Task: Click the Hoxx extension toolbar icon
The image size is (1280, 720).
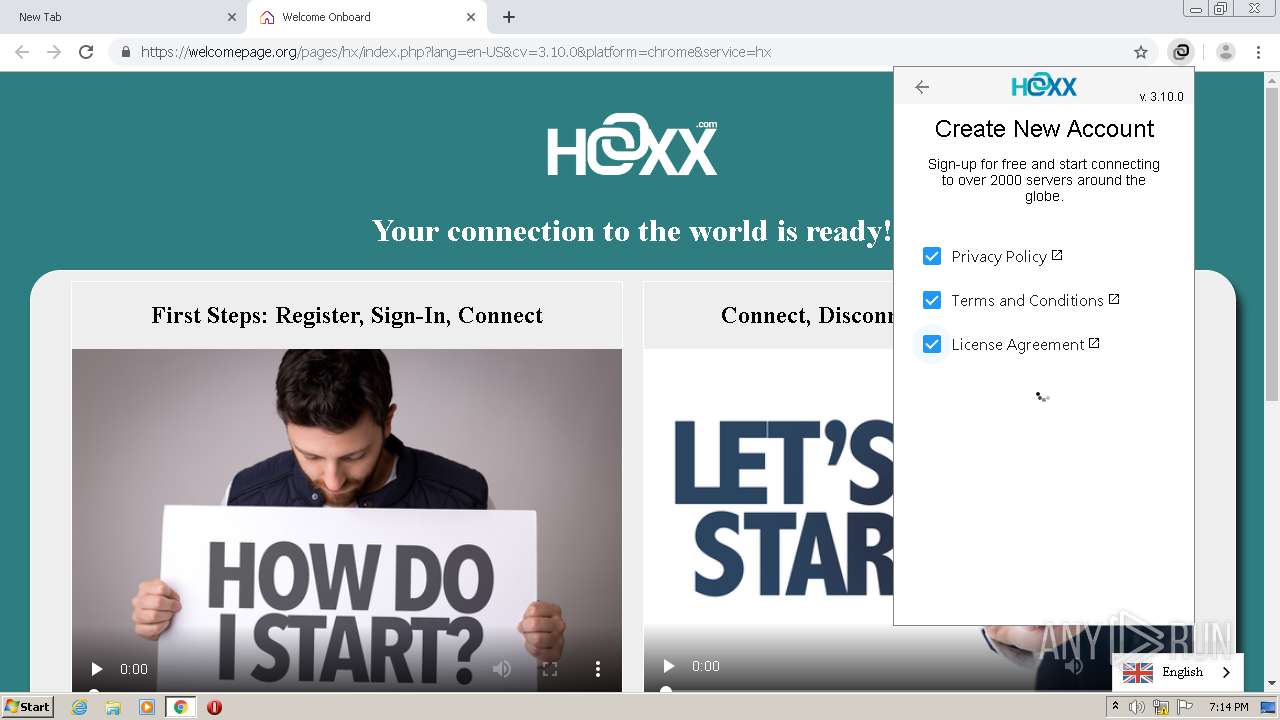Action: click(x=1181, y=52)
